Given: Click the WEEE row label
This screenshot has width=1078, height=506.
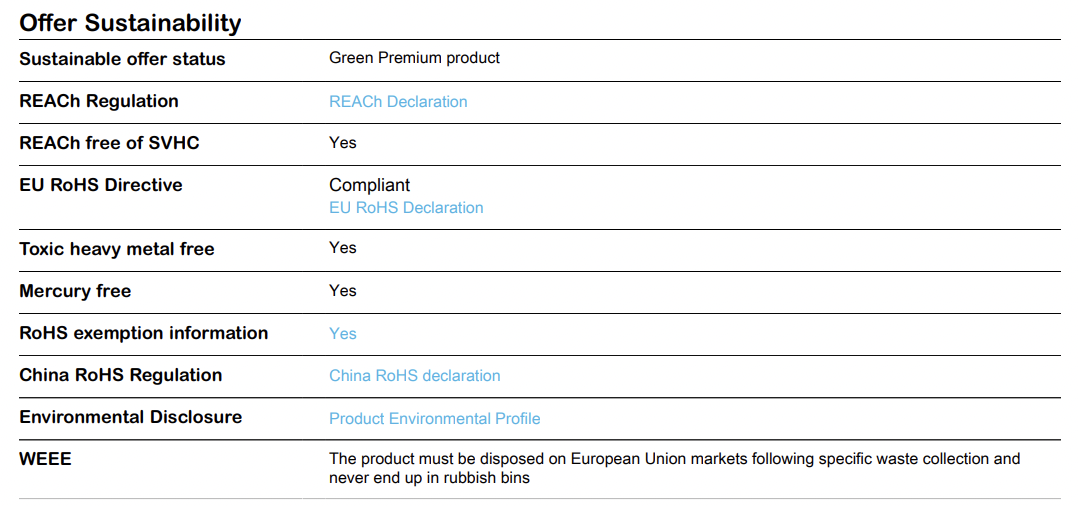Looking at the screenshot, I should coord(45,459).
